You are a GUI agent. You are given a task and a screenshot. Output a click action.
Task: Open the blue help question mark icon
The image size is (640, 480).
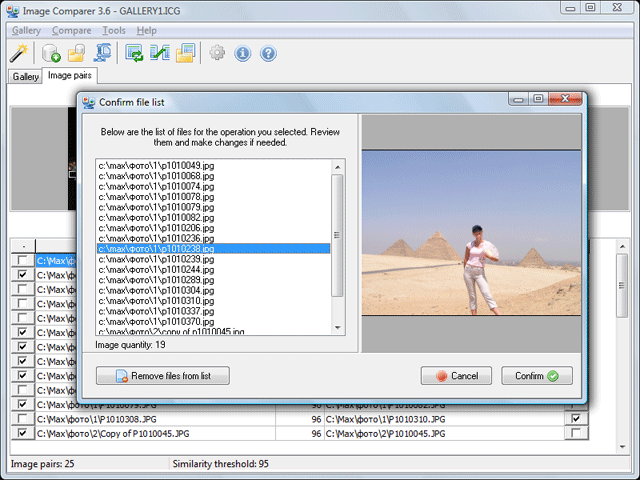[x=268, y=53]
